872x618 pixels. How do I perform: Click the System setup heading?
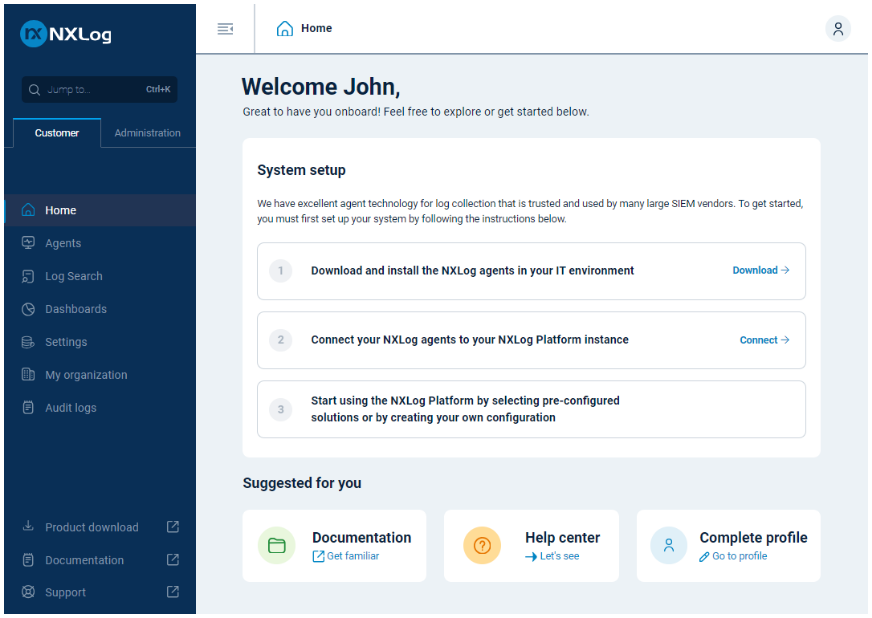pyautogui.click(x=301, y=170)
